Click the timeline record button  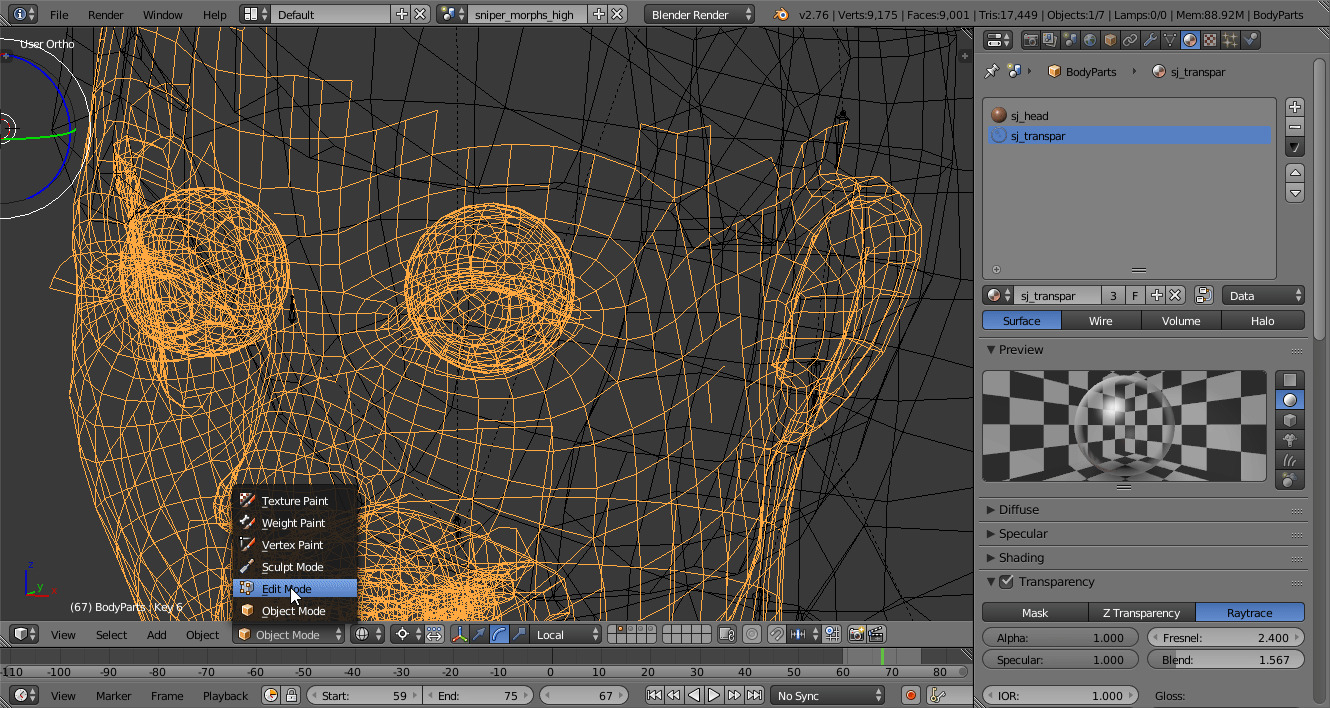[x=911, y=695]
